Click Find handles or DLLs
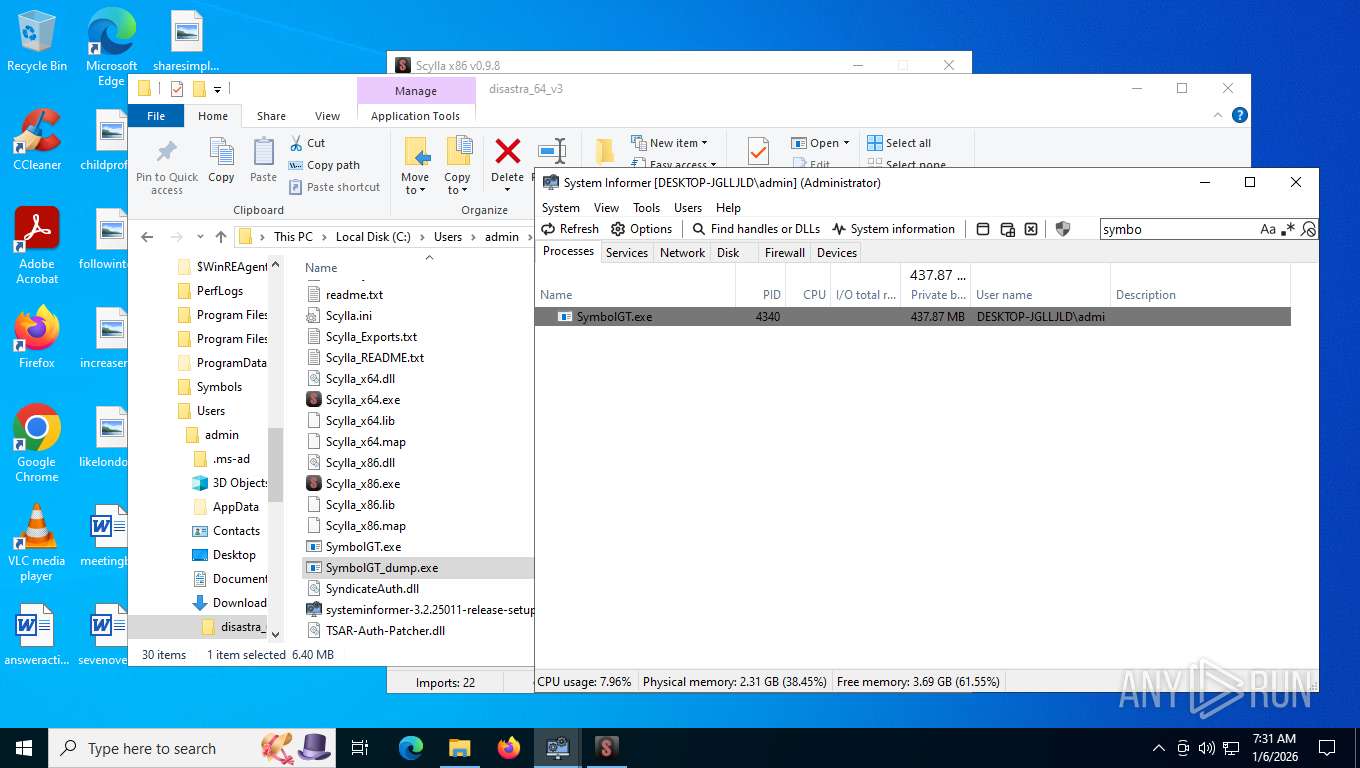This screenshot has width=1360, height=768. tap(756, 229)
